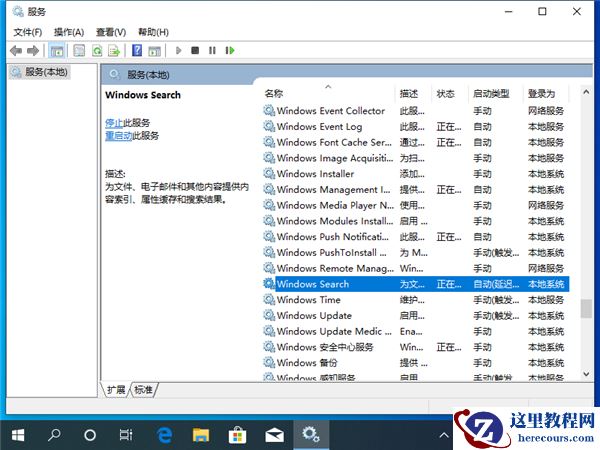Open the 文件(F) menu
This screenshot has height=450, width=600.
[28, 32]
